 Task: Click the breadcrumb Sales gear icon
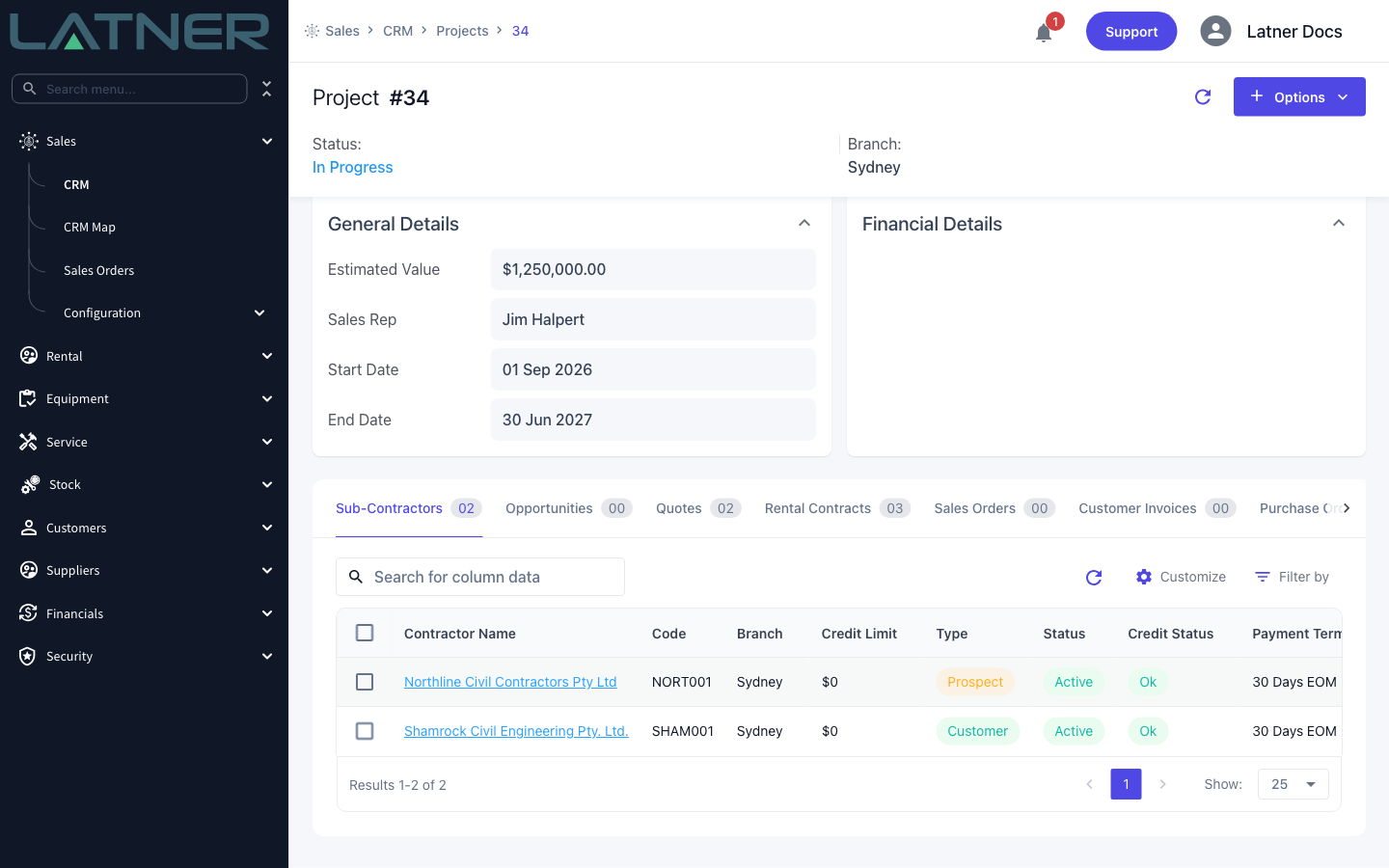click(x=312, y=31)
